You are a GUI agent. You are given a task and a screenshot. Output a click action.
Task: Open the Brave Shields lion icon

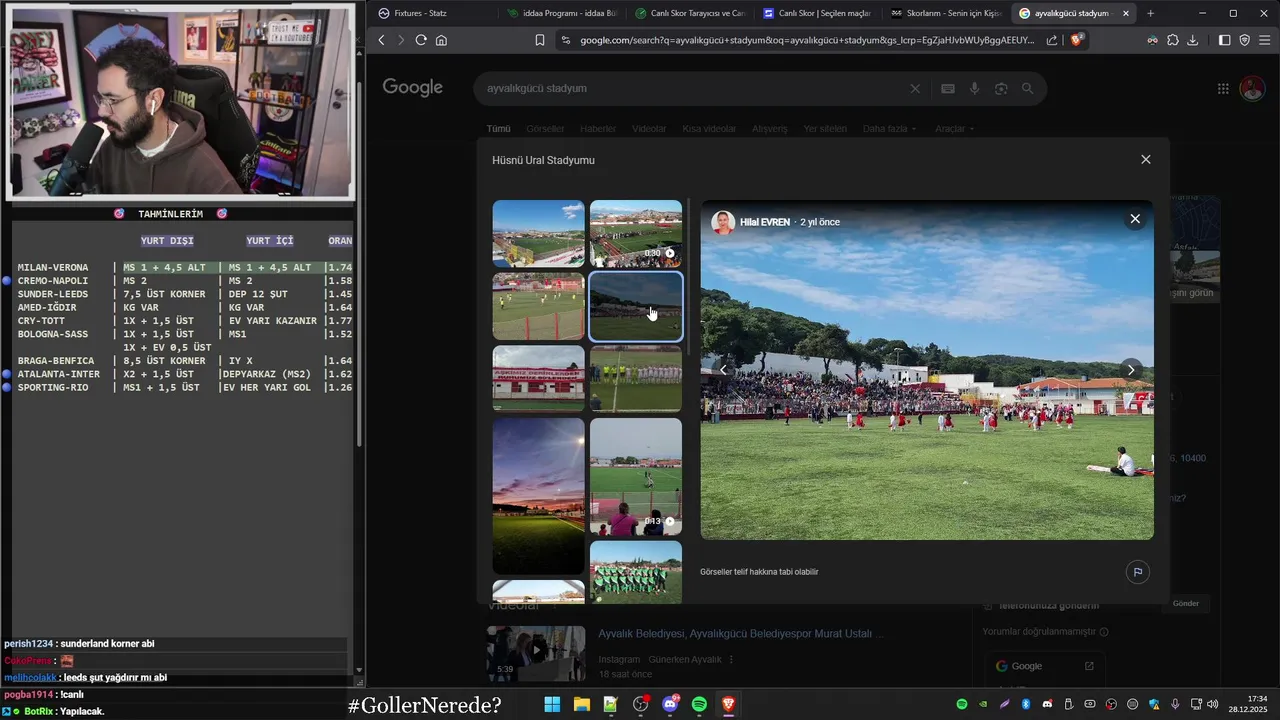click(x=1077, y=40)
